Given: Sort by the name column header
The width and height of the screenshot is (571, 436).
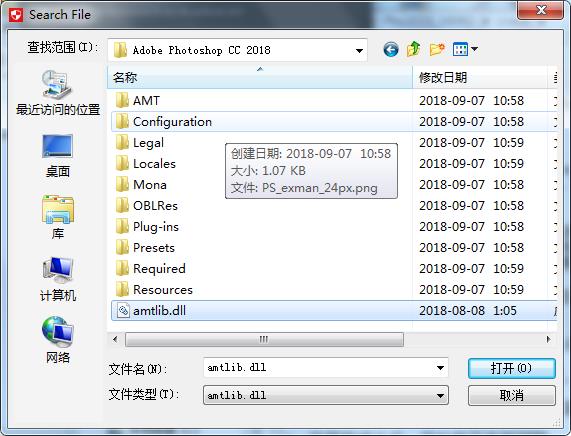Looking at the screenshot, I should 260,78.
